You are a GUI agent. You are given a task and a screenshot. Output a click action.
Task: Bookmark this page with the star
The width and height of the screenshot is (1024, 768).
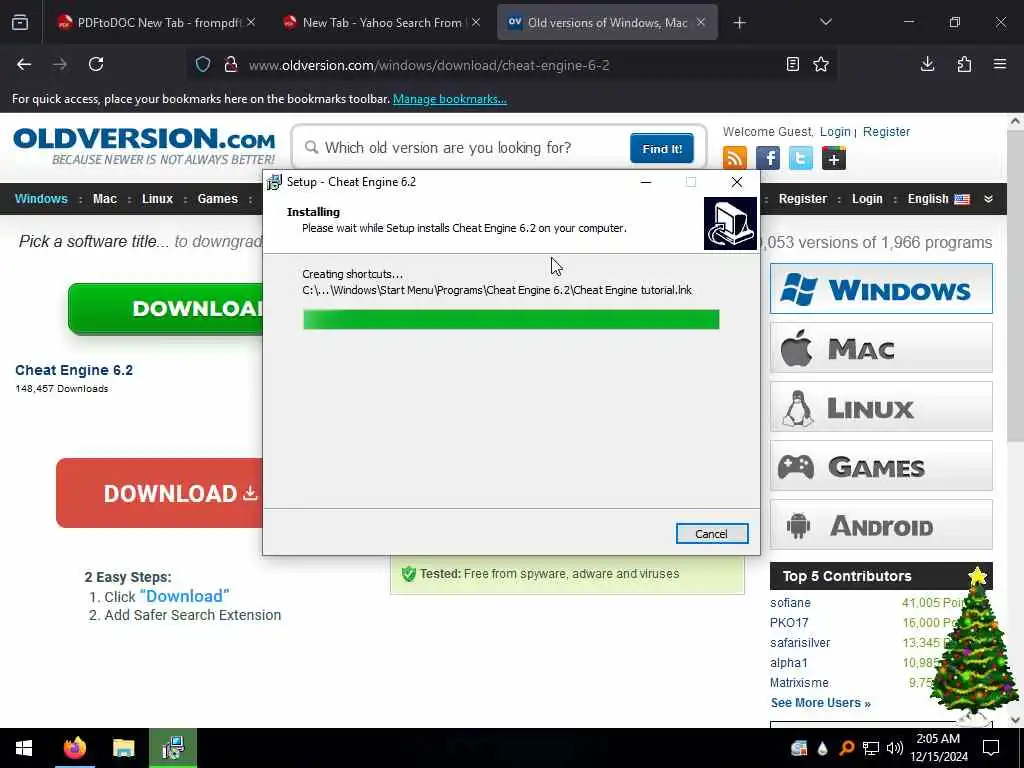pos(821,64)
